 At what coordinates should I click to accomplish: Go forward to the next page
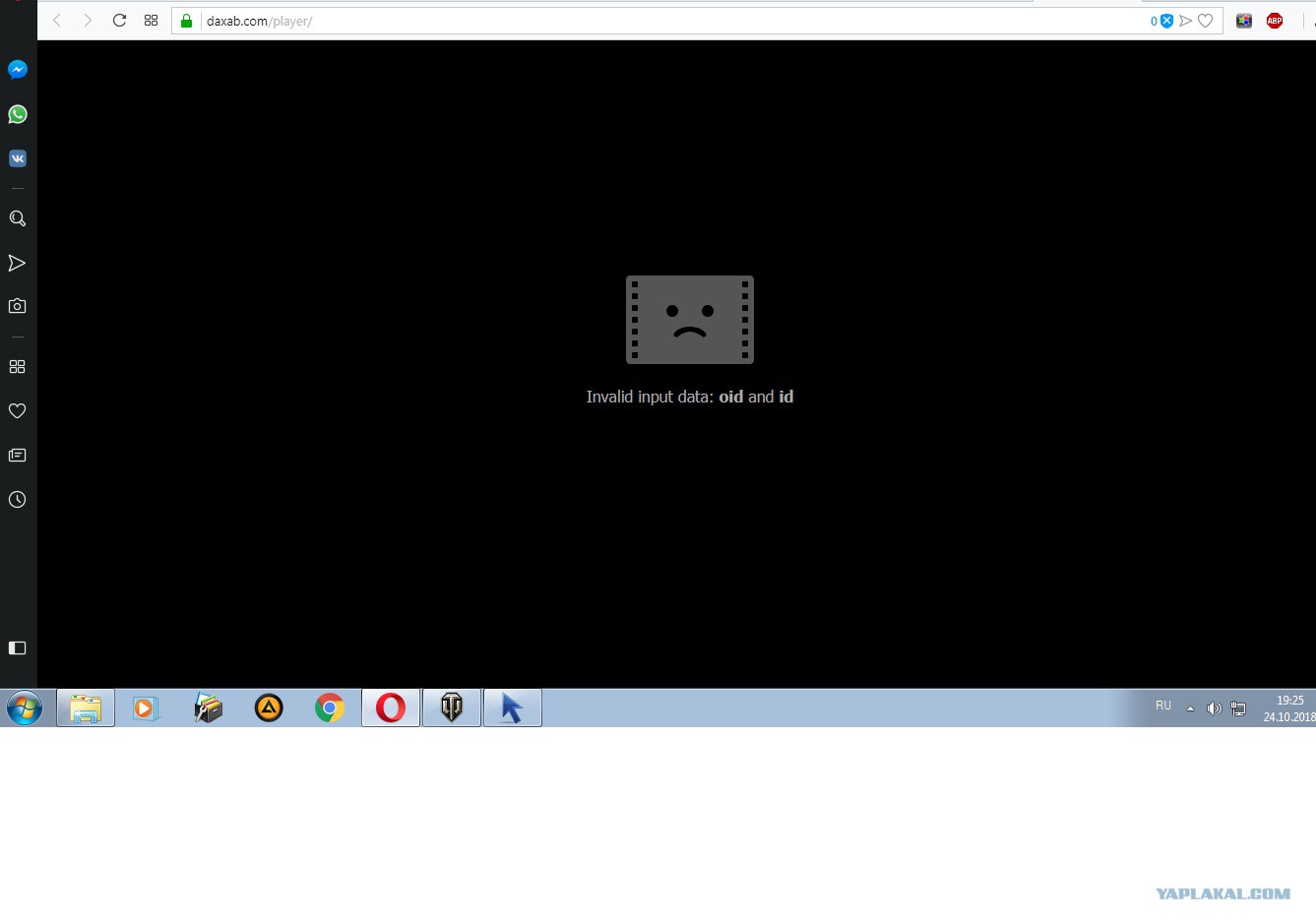pyautogui.click(x=88, y=21)
